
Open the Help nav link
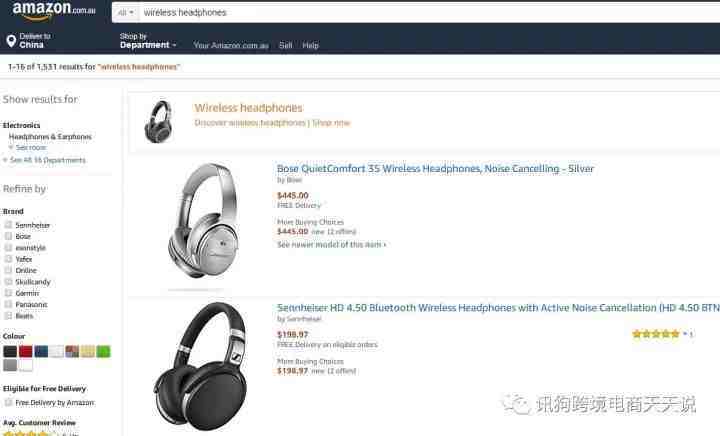310,45
